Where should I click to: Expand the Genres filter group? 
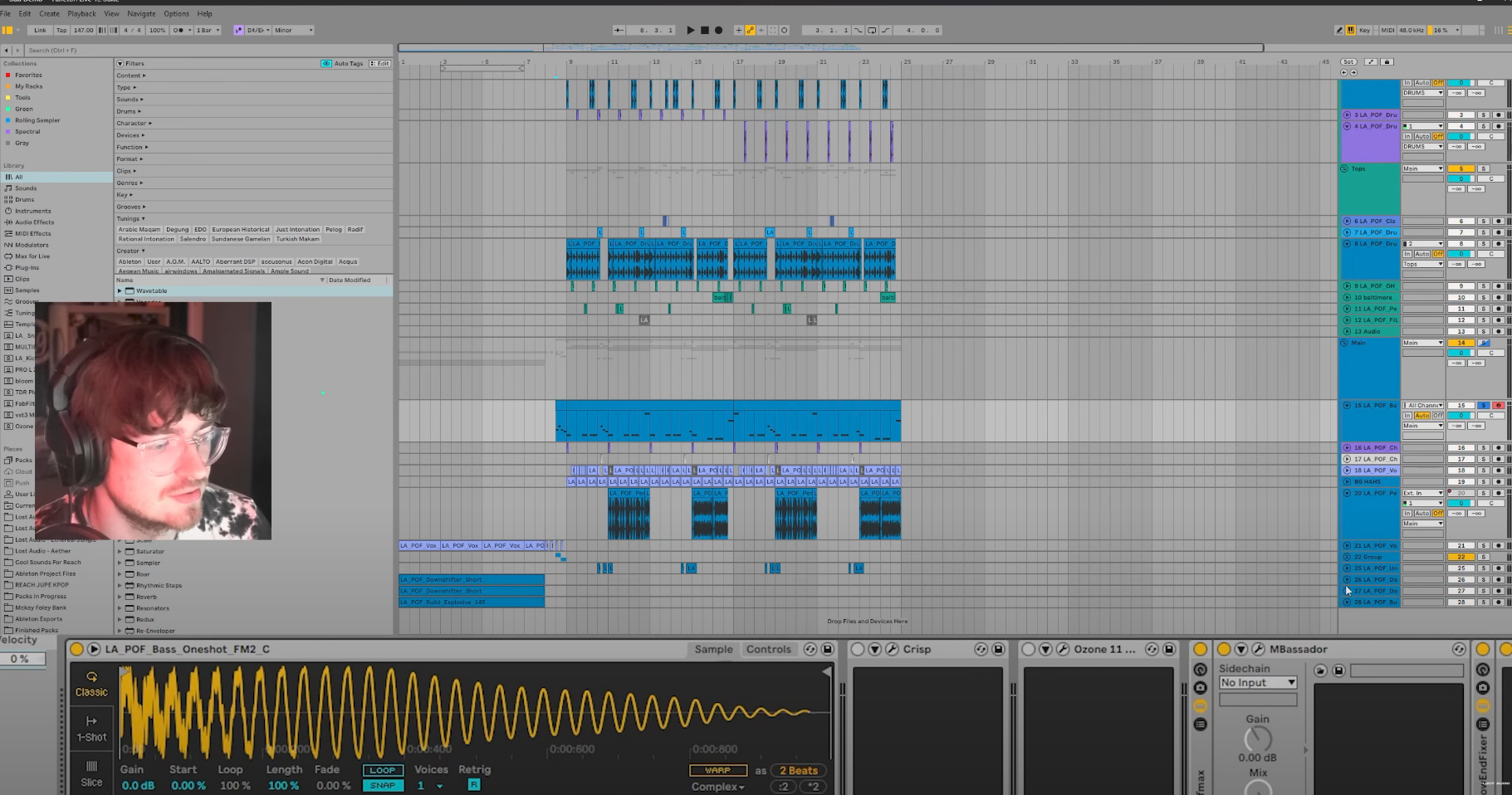(x=130, y=183)
